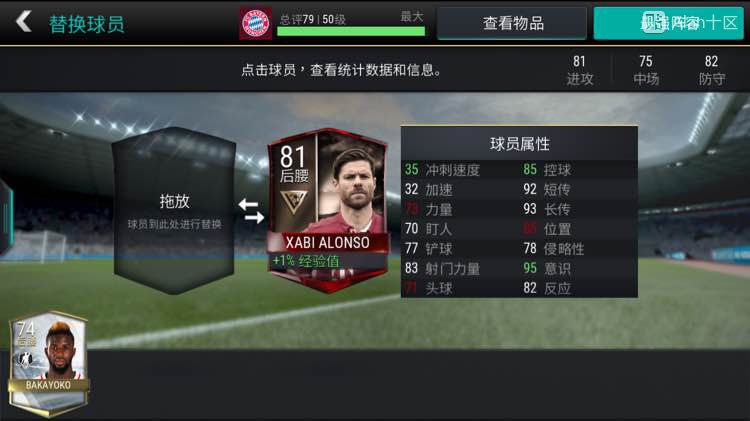This screenshot has width=750, height=421.
Task: Tap the empty 拖放 drop slot
Action: 174,210
